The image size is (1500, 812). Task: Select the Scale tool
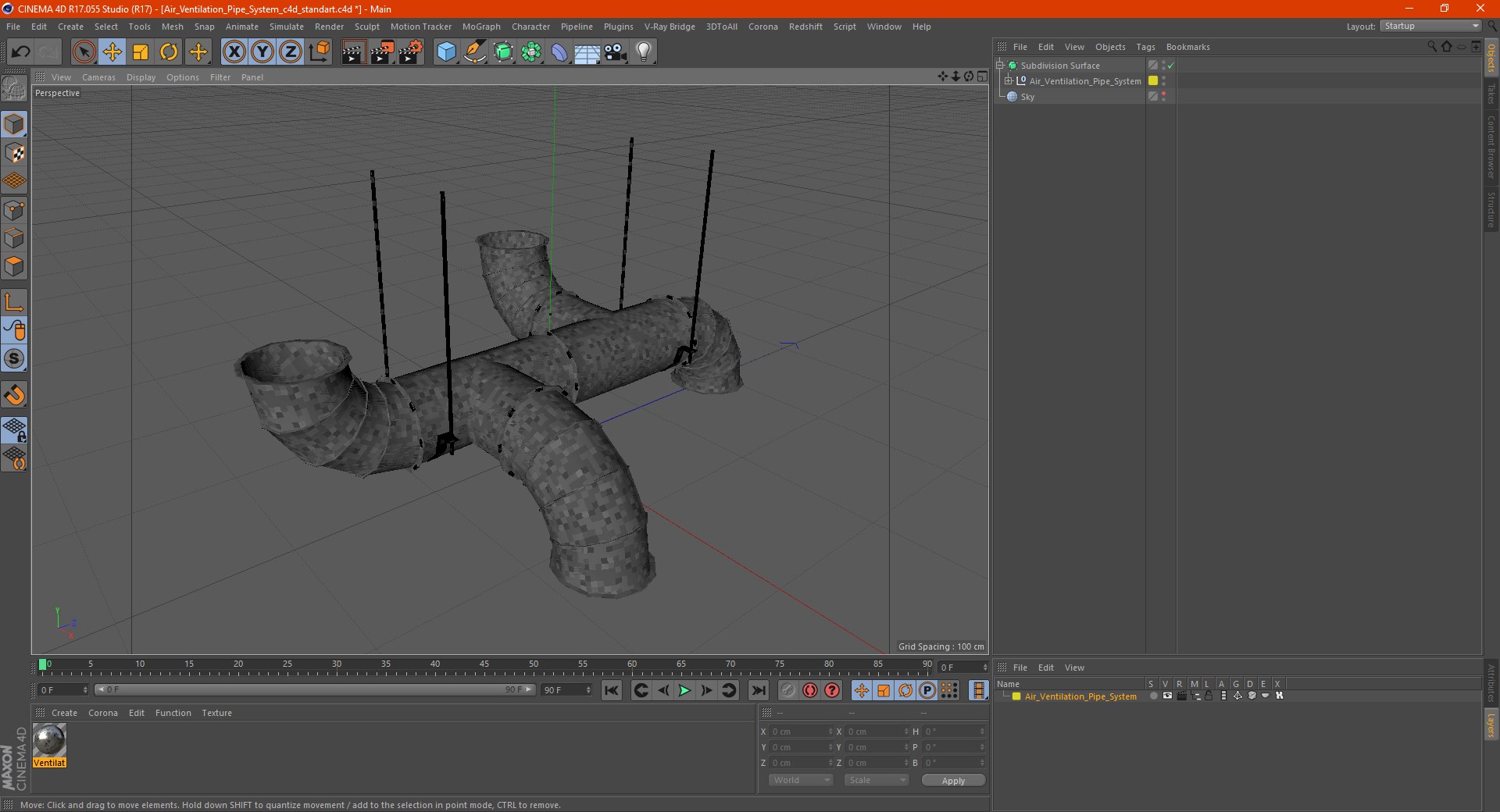click(x=141, y=52)
